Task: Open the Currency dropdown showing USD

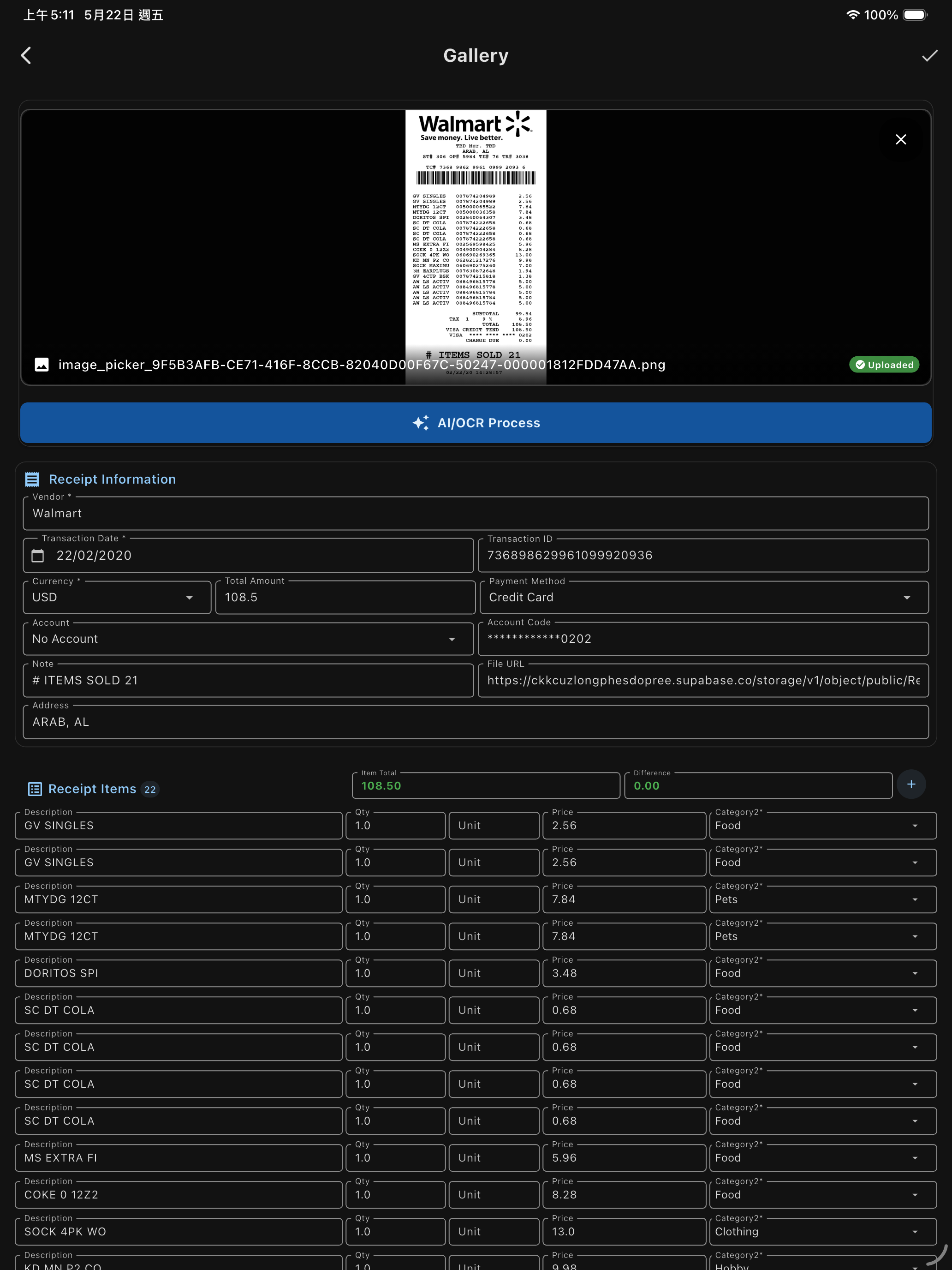Action: point(117,597)
